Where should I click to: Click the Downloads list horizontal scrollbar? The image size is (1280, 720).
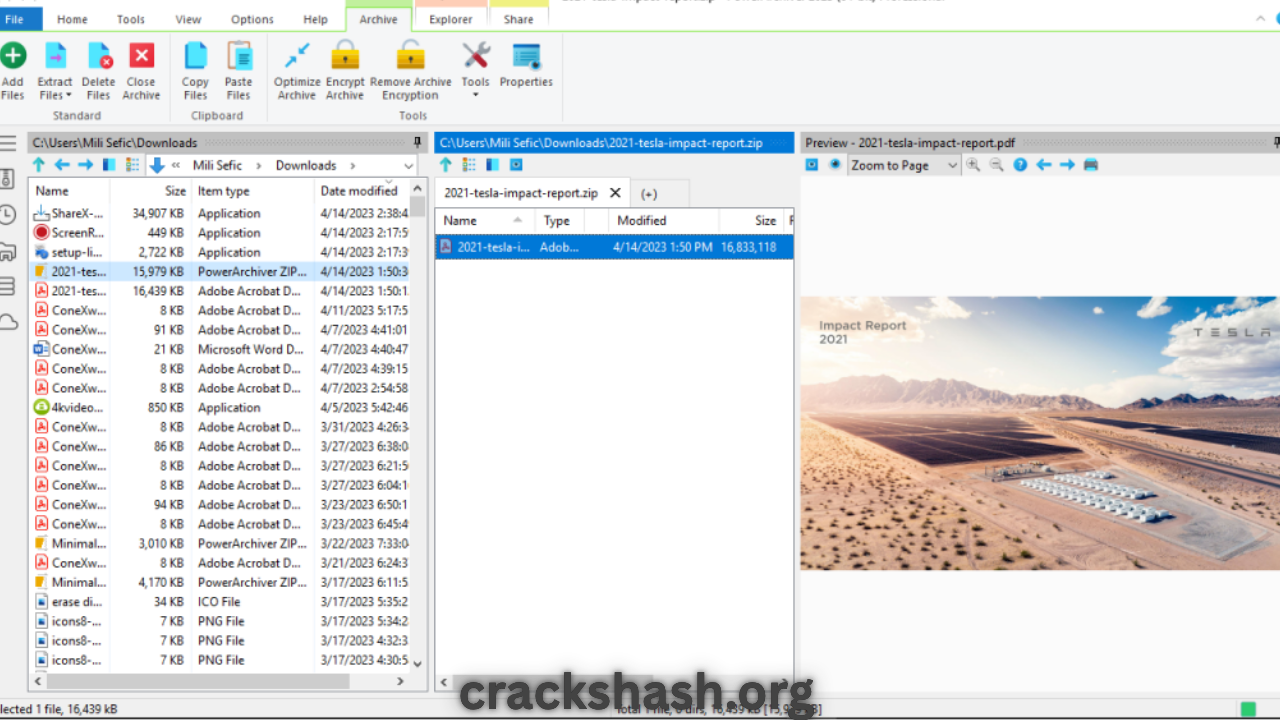(x=196, y=681)
